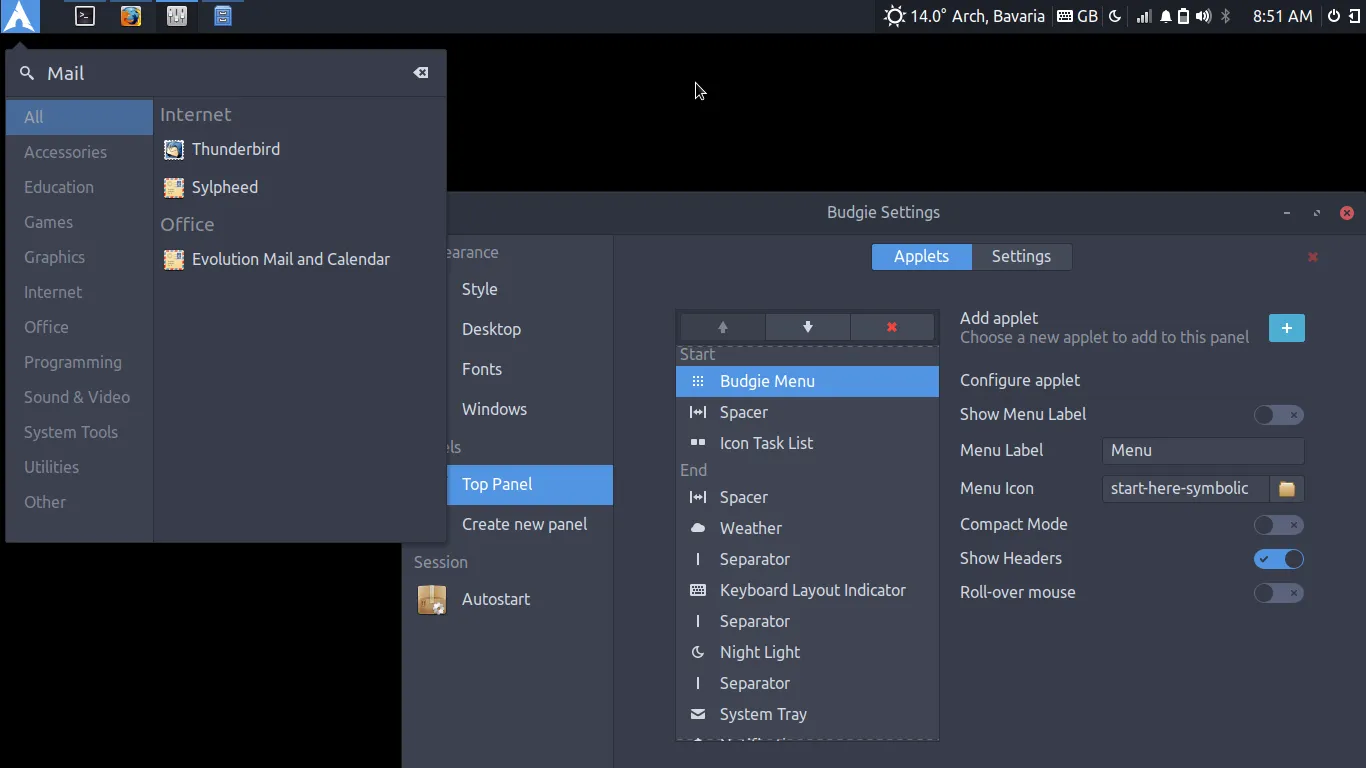Image resolution: width=1366 pixels, height=768 pixels.
Task: Browse for menu icon with folder button
Action: coord(1287,489)
